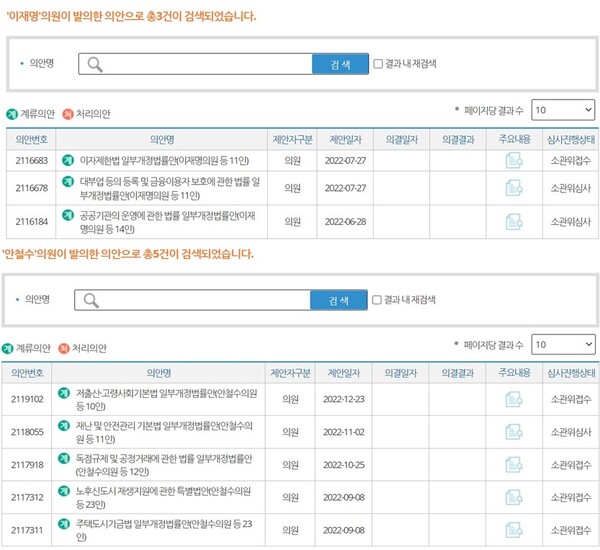Click green pending badge beside 대부업 bill
The width and height of the screenshot is (600, 550).
68,181
